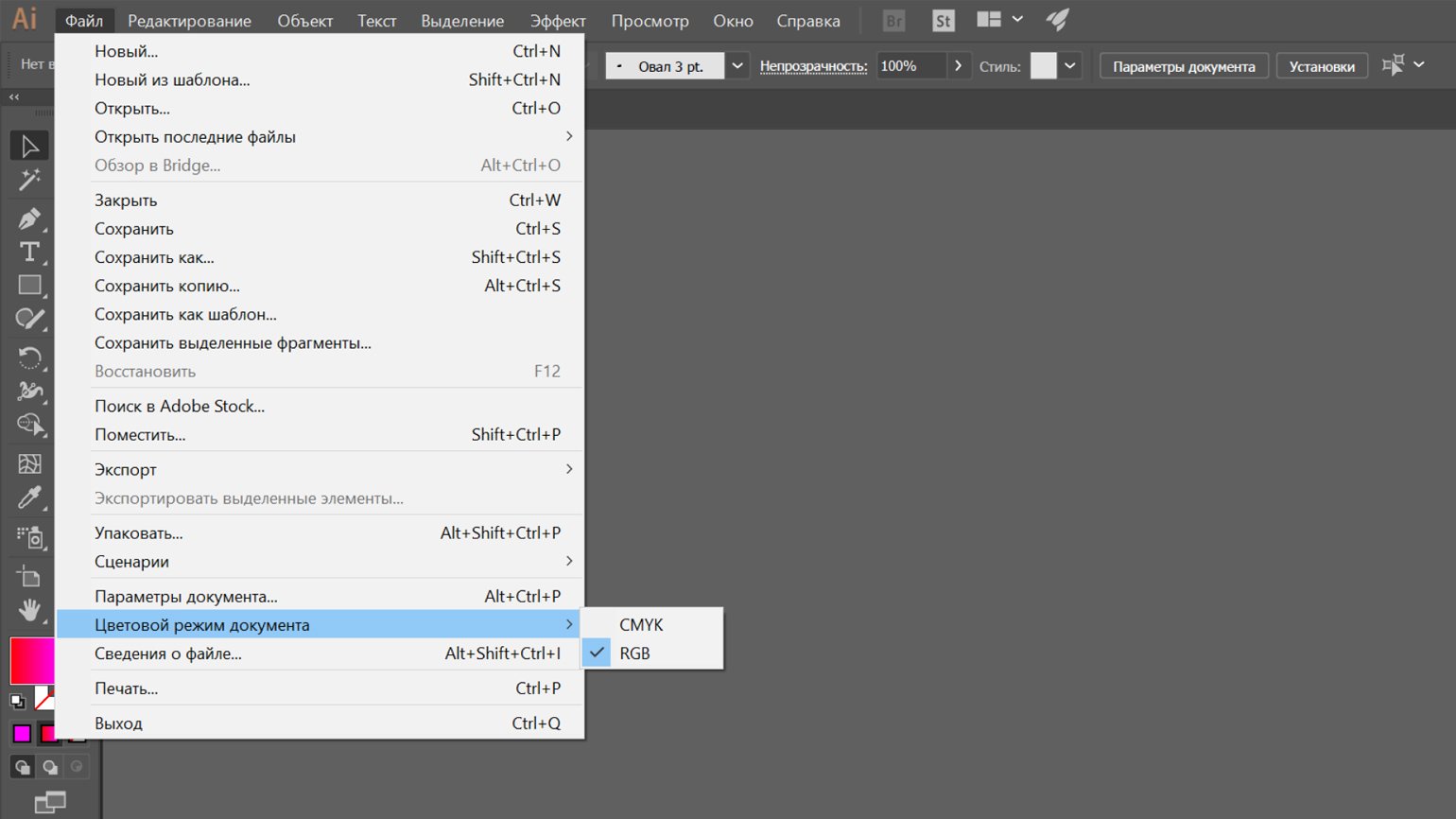Select the Rectangle tool
The image size is (1456, 819).
tap(29, 285)
